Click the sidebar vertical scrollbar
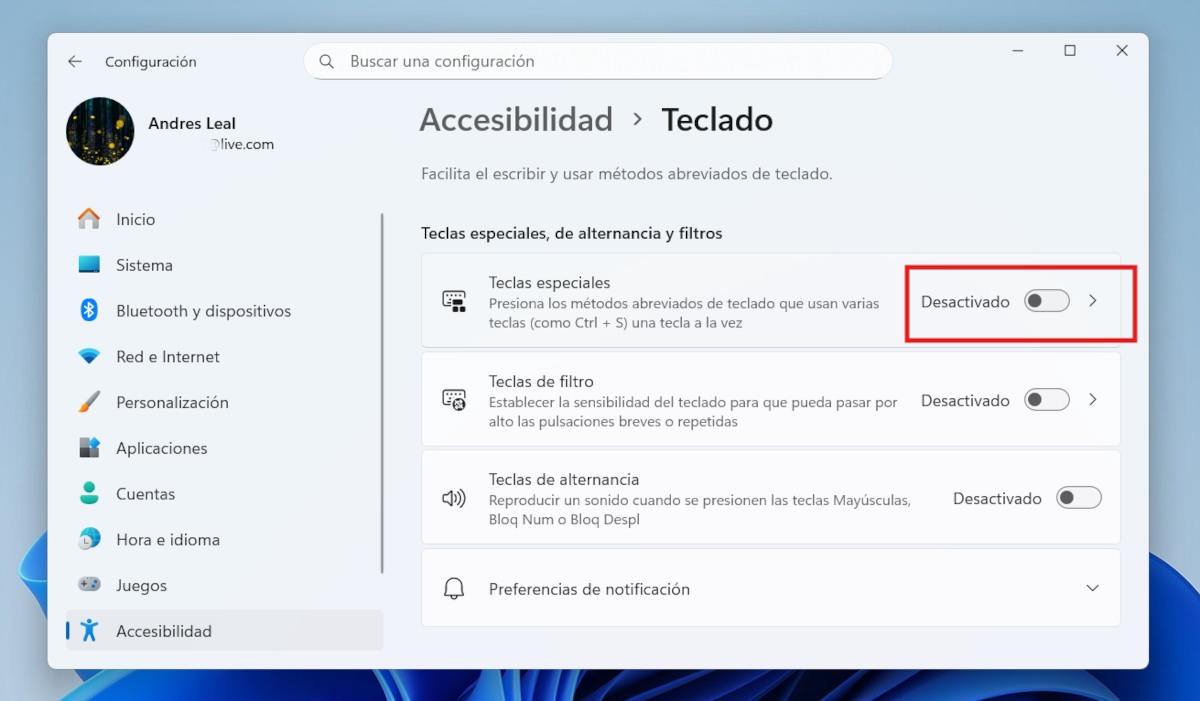1200x701 pixels. coord(382,393)
